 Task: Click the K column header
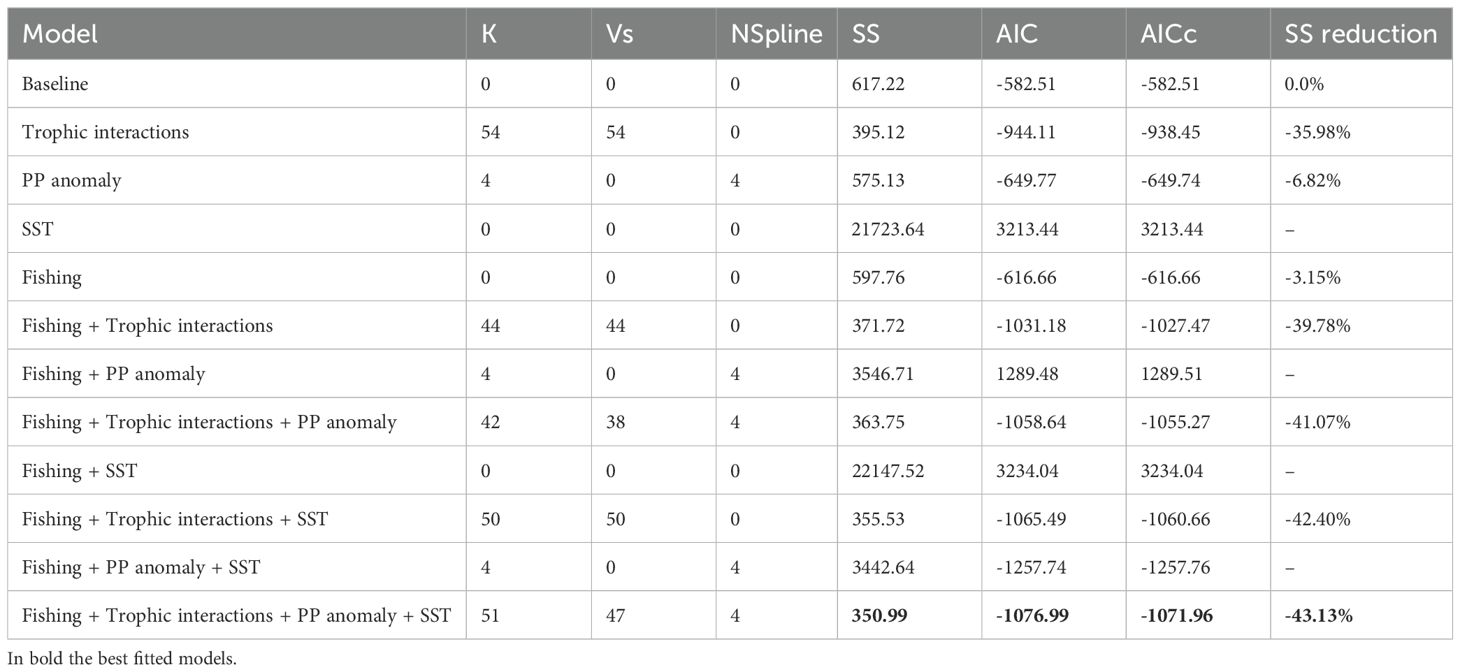coord(487,34)
